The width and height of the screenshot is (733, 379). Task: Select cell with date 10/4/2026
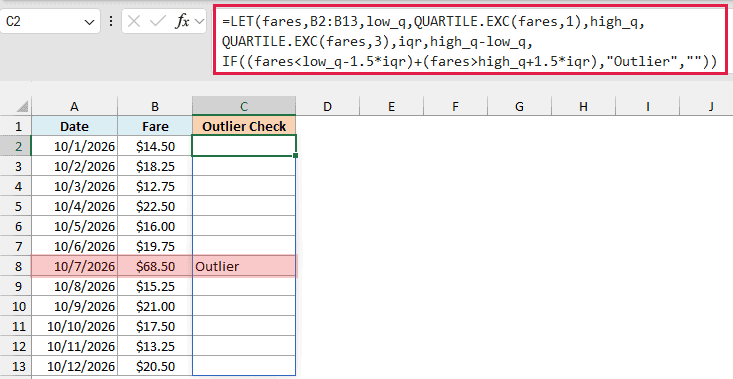click(x=74, y=206)
